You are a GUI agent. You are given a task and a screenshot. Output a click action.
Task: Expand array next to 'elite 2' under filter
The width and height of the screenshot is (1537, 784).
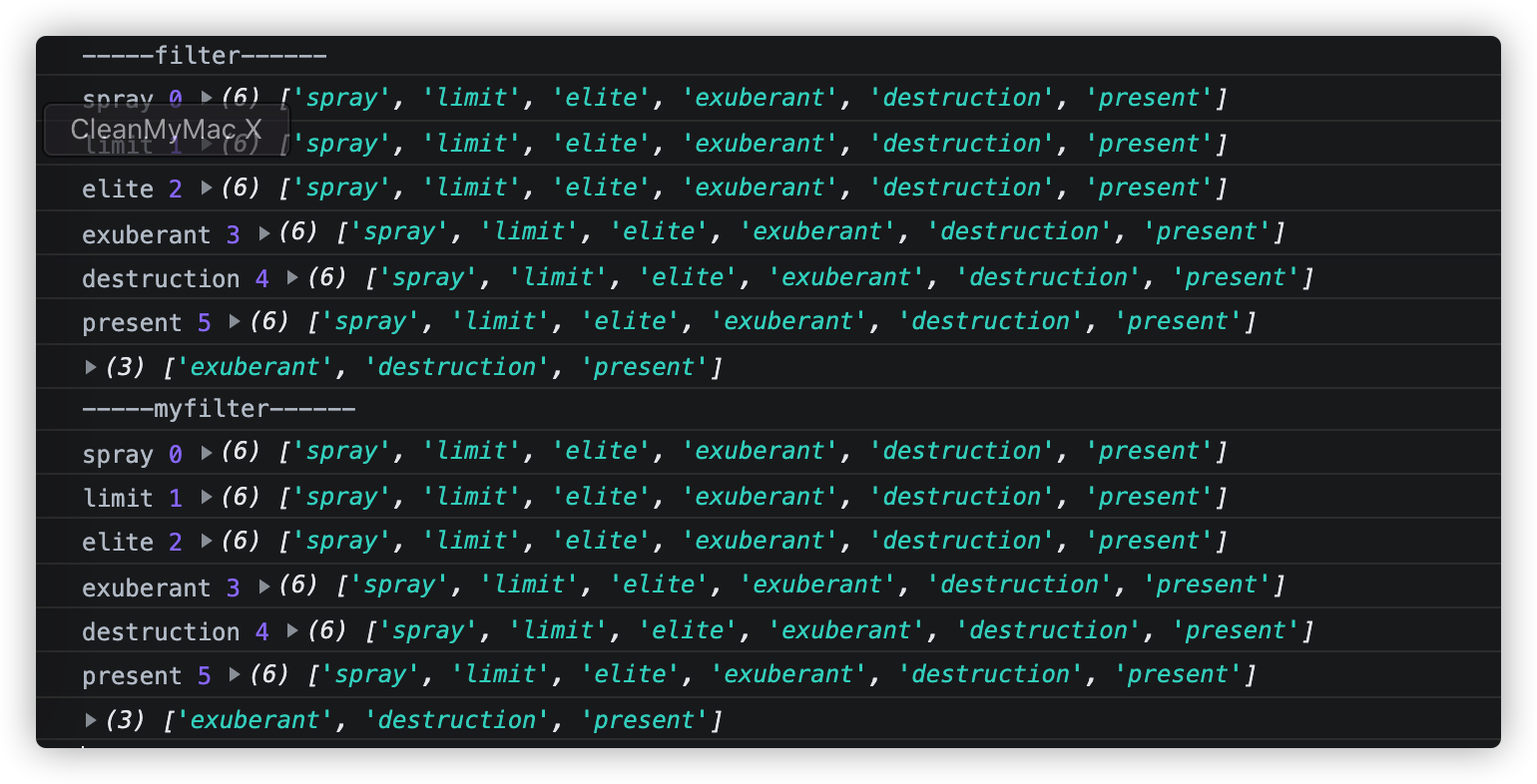[x=207, y=188]
